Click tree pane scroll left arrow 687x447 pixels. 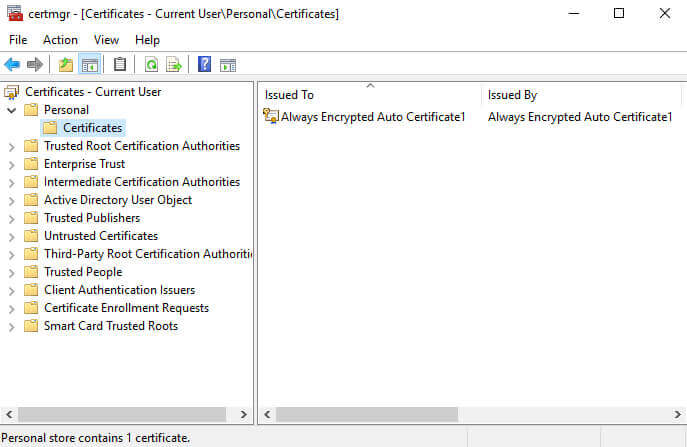coord(9,414)
